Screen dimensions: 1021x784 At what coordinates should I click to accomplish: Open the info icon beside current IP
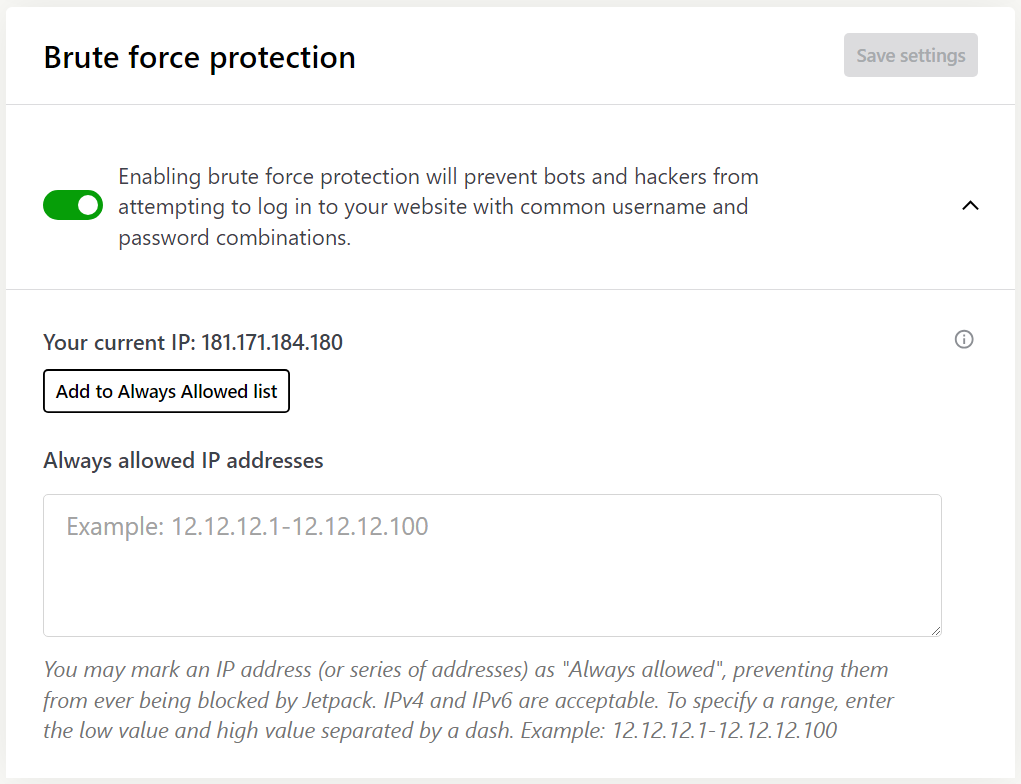964,339
